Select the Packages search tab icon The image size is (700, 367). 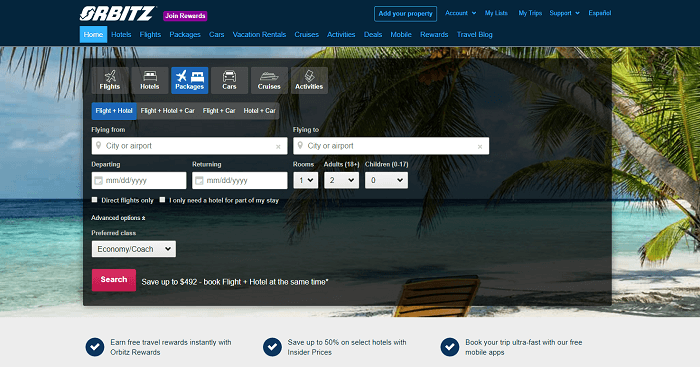coord(189,80)
